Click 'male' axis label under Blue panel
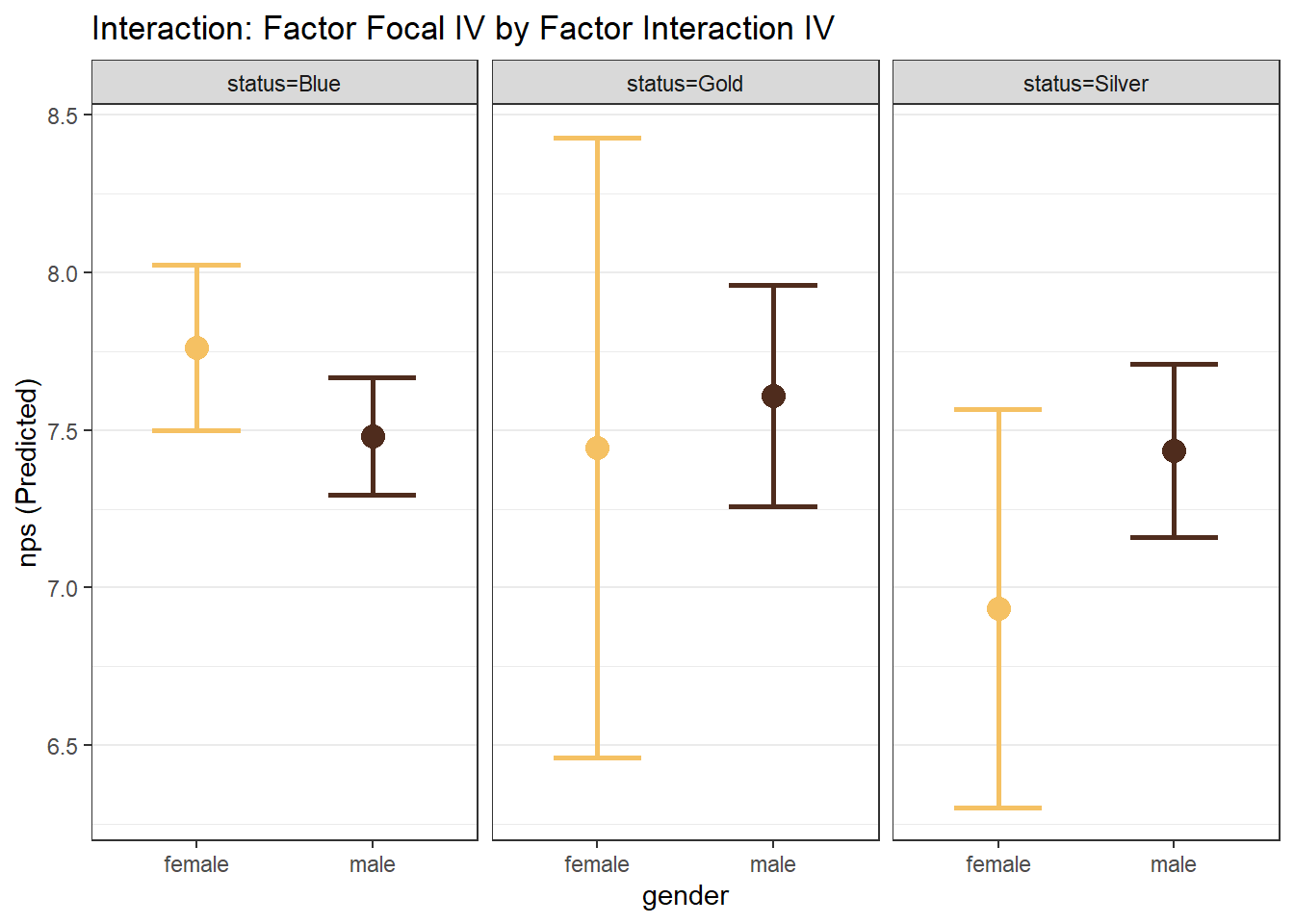 (373, 864)
